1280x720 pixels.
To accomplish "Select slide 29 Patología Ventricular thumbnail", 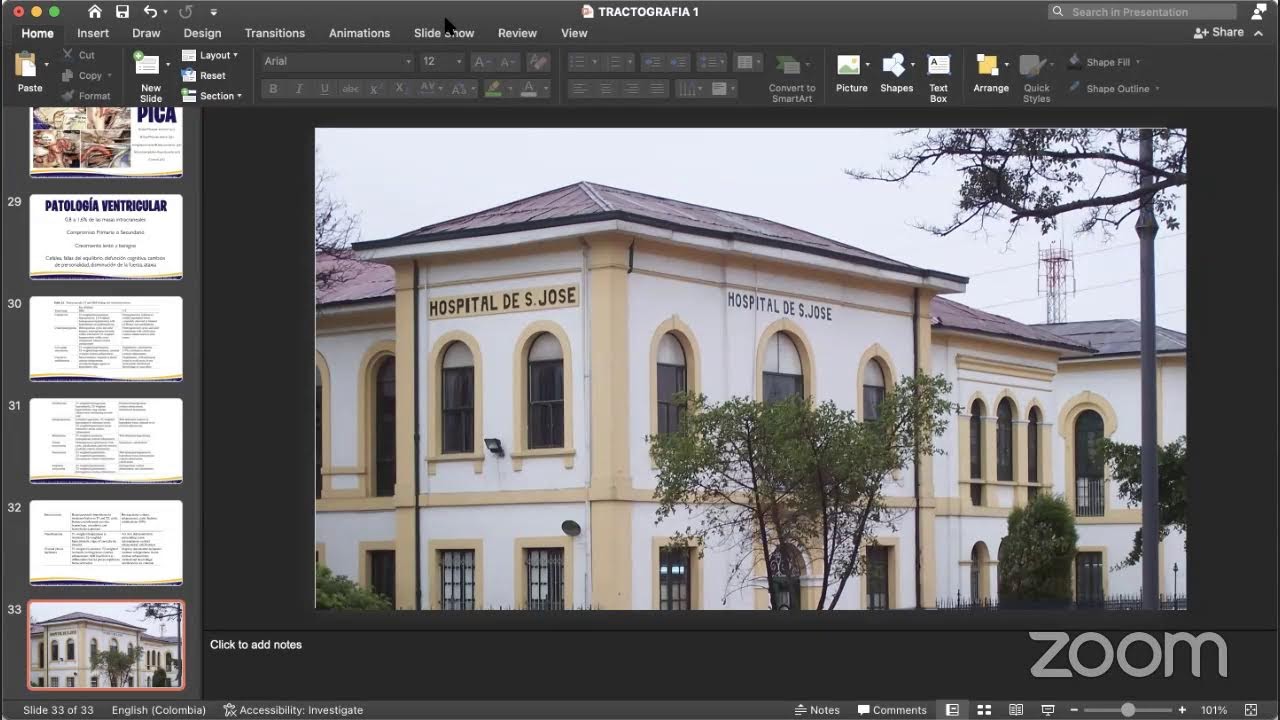I will pos(106,236).
